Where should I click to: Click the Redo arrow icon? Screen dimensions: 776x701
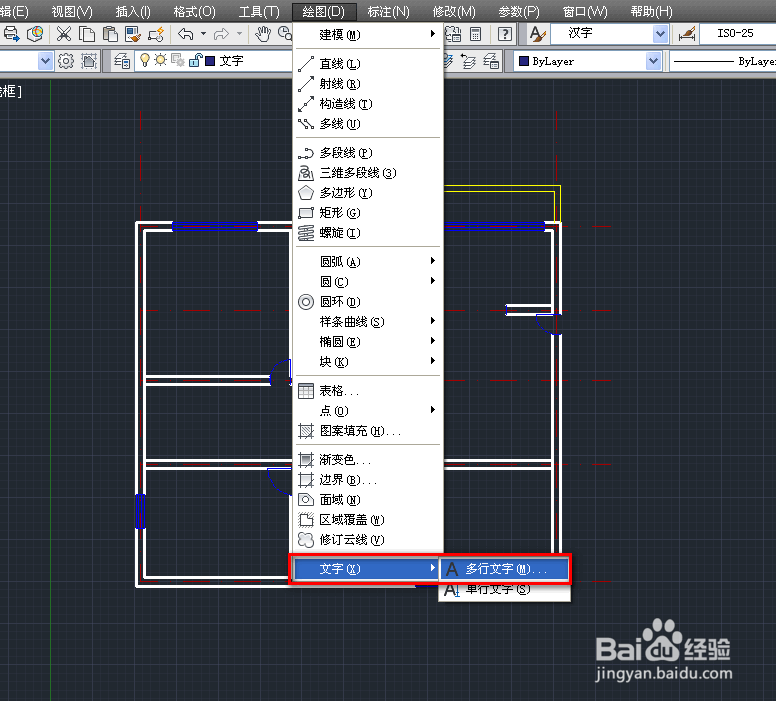[x=221, y=34]
